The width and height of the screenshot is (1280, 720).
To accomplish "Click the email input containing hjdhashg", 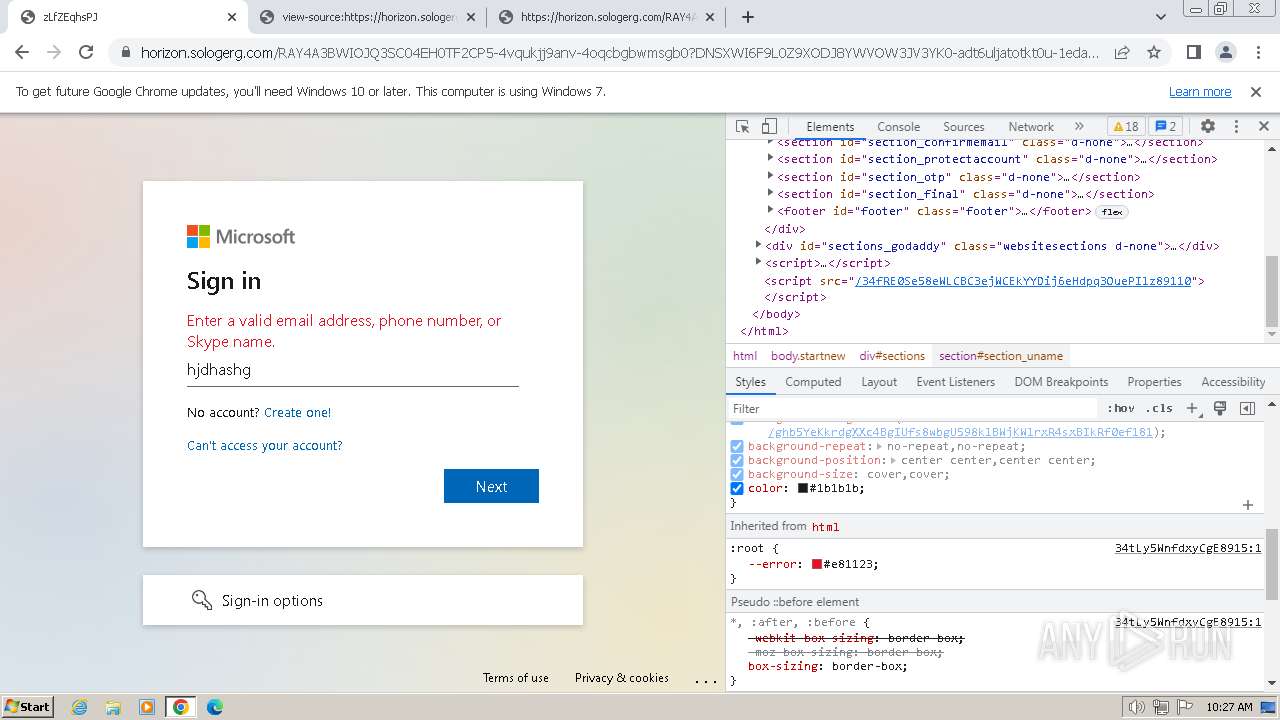I will click(353, 370).
